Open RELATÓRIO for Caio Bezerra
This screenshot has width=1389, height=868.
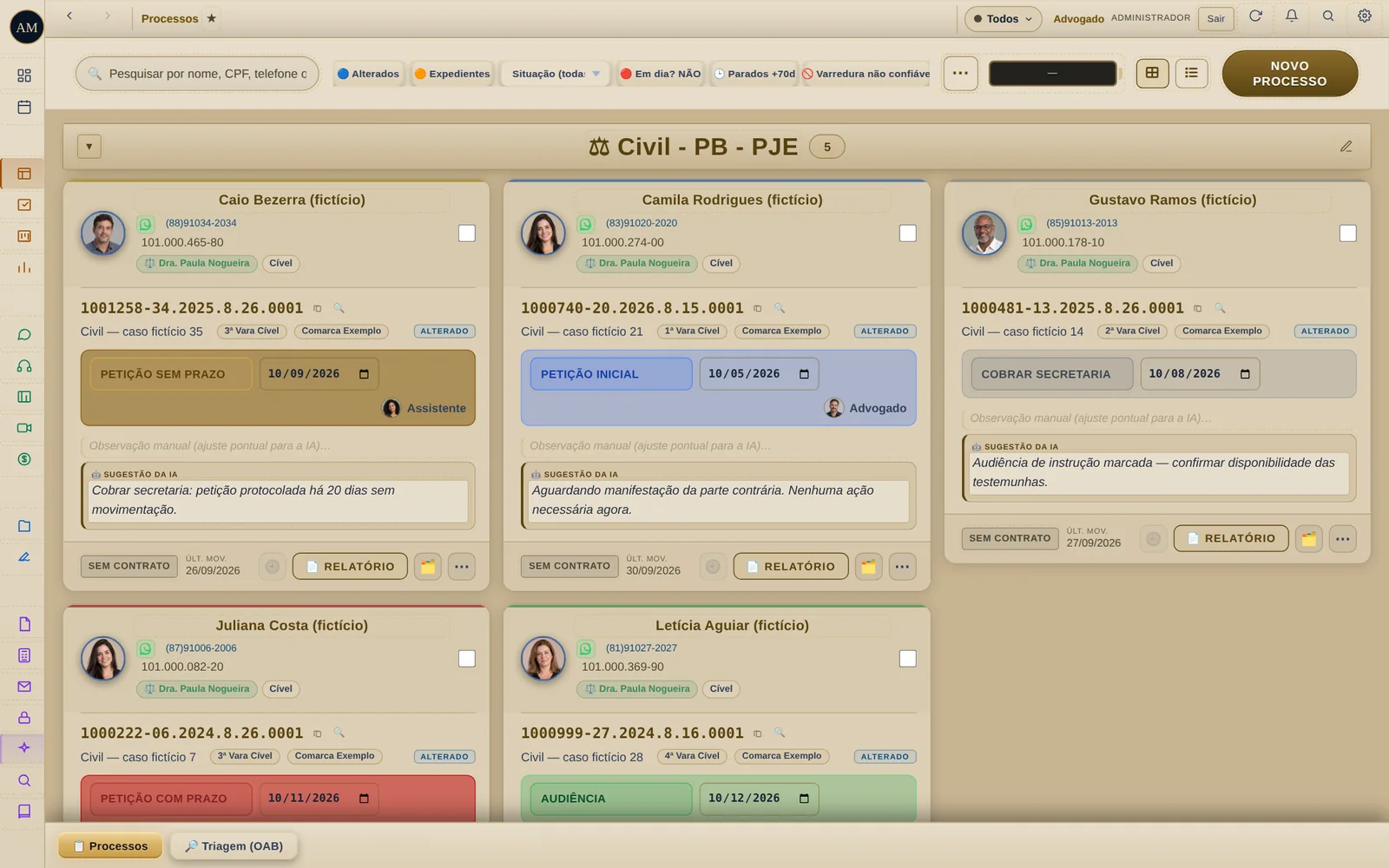(350, 567)
